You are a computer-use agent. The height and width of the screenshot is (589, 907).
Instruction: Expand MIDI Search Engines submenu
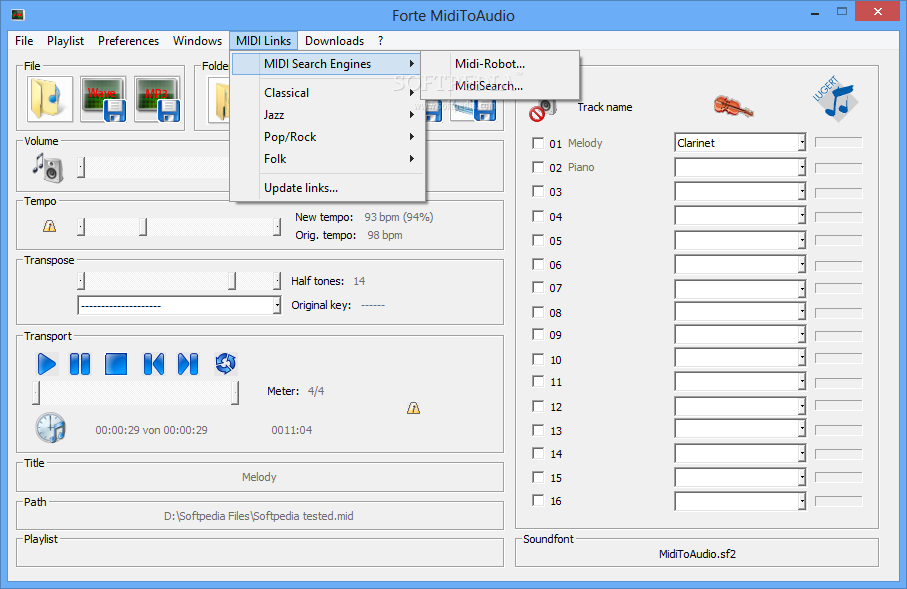(x=326, y=64)
